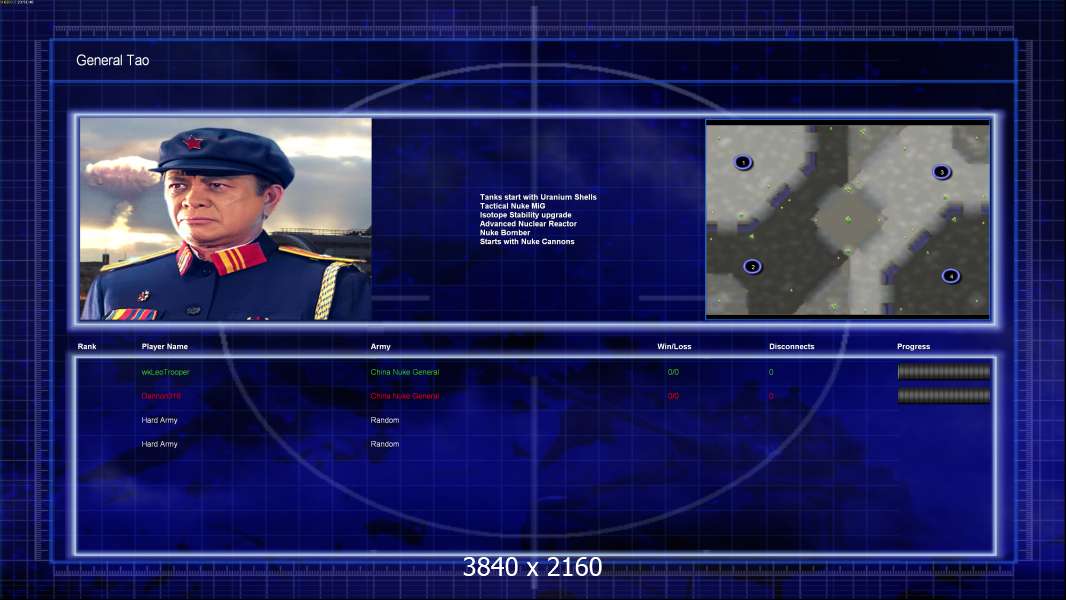1066x600 pixels.
Task: Click the wkLeoTrooper progress bar
Action: pos(944,372)
